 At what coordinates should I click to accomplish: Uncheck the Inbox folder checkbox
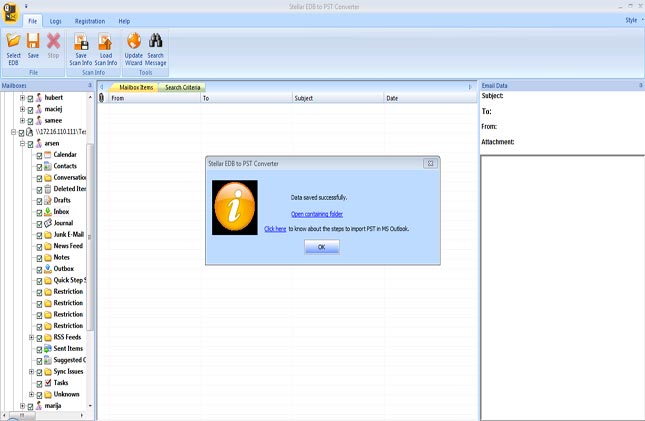[39, 212]
